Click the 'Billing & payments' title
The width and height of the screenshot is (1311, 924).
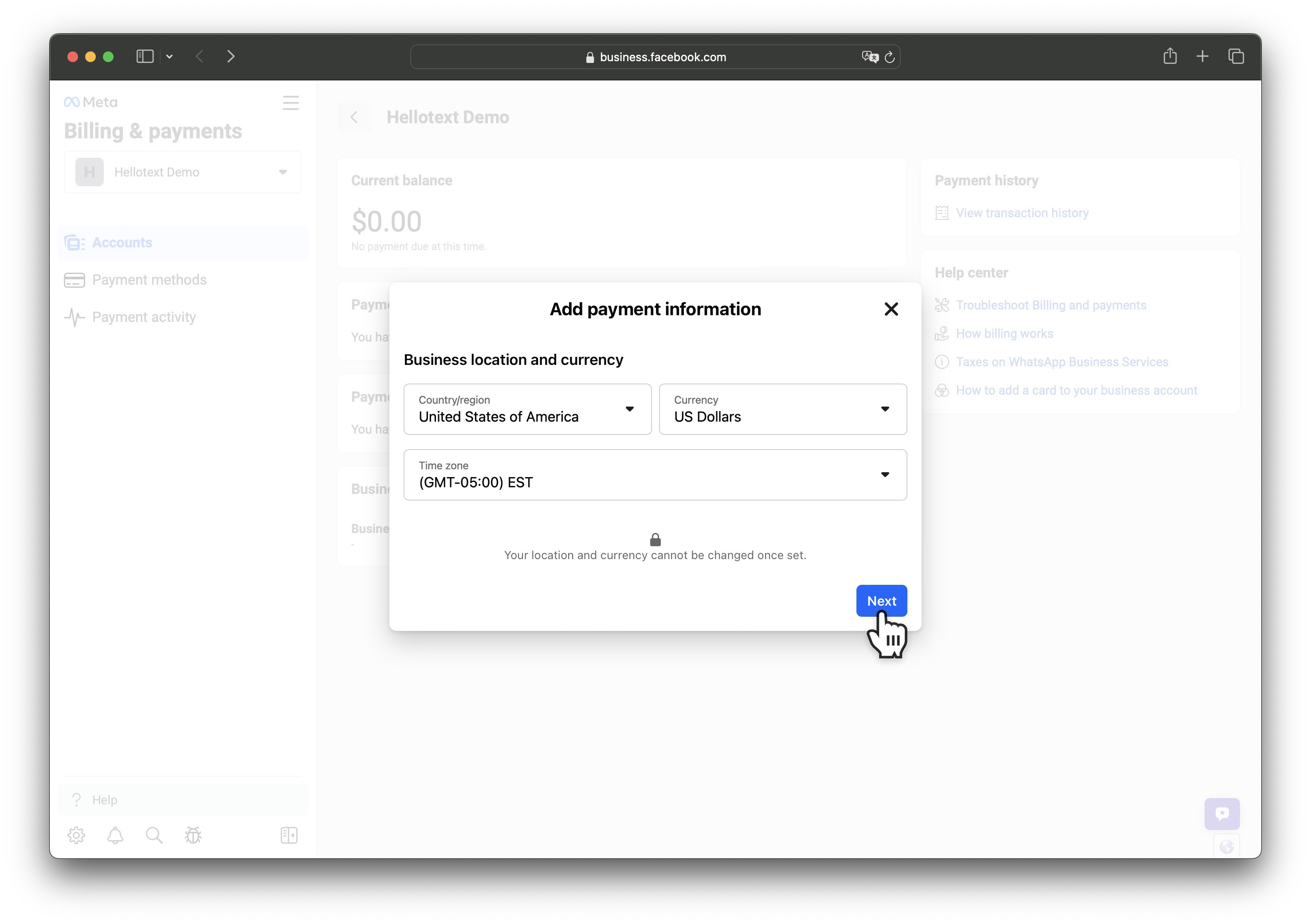(x=153, y=131)
